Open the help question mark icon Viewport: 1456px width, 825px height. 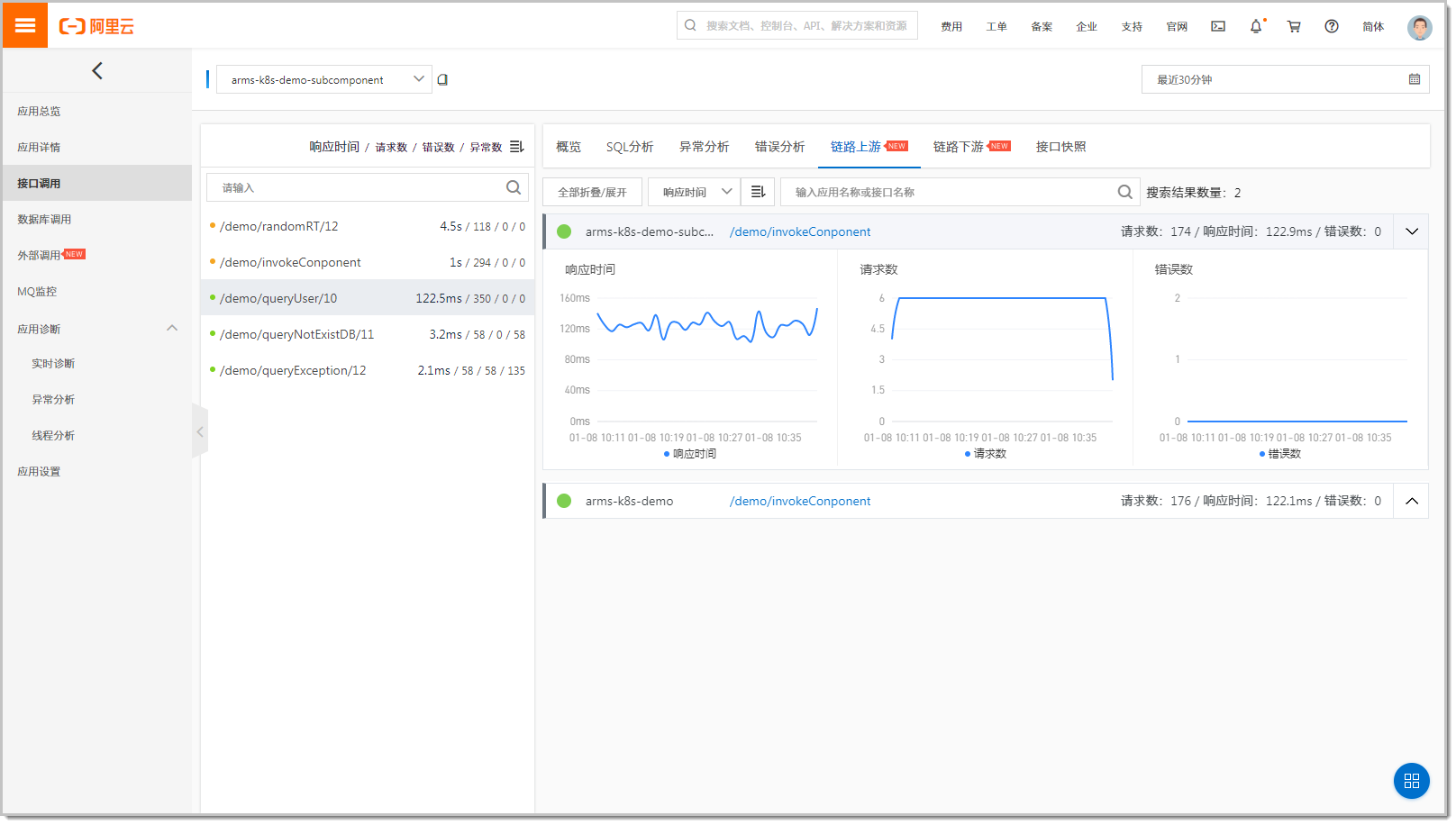pyautogui.click(x=1332, y=26)
